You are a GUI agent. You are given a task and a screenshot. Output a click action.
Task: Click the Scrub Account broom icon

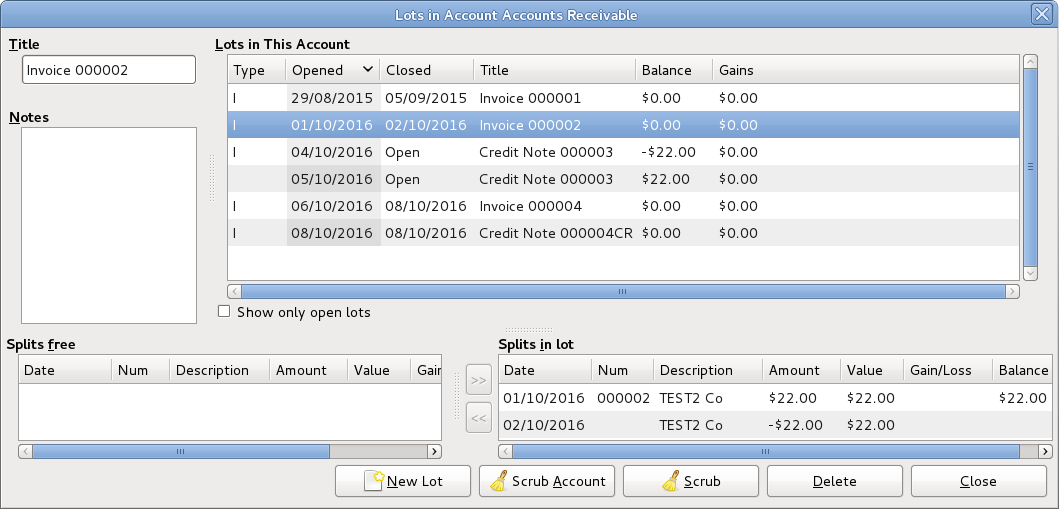pyautogui.click(x=497, y=481)
